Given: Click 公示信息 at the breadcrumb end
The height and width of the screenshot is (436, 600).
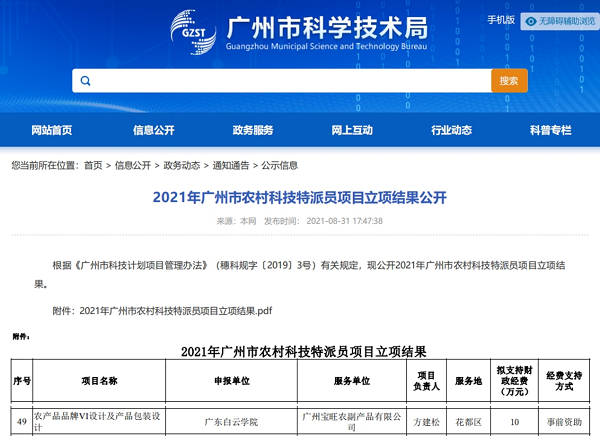Looking at the screenshot, I should pos(279,165).
